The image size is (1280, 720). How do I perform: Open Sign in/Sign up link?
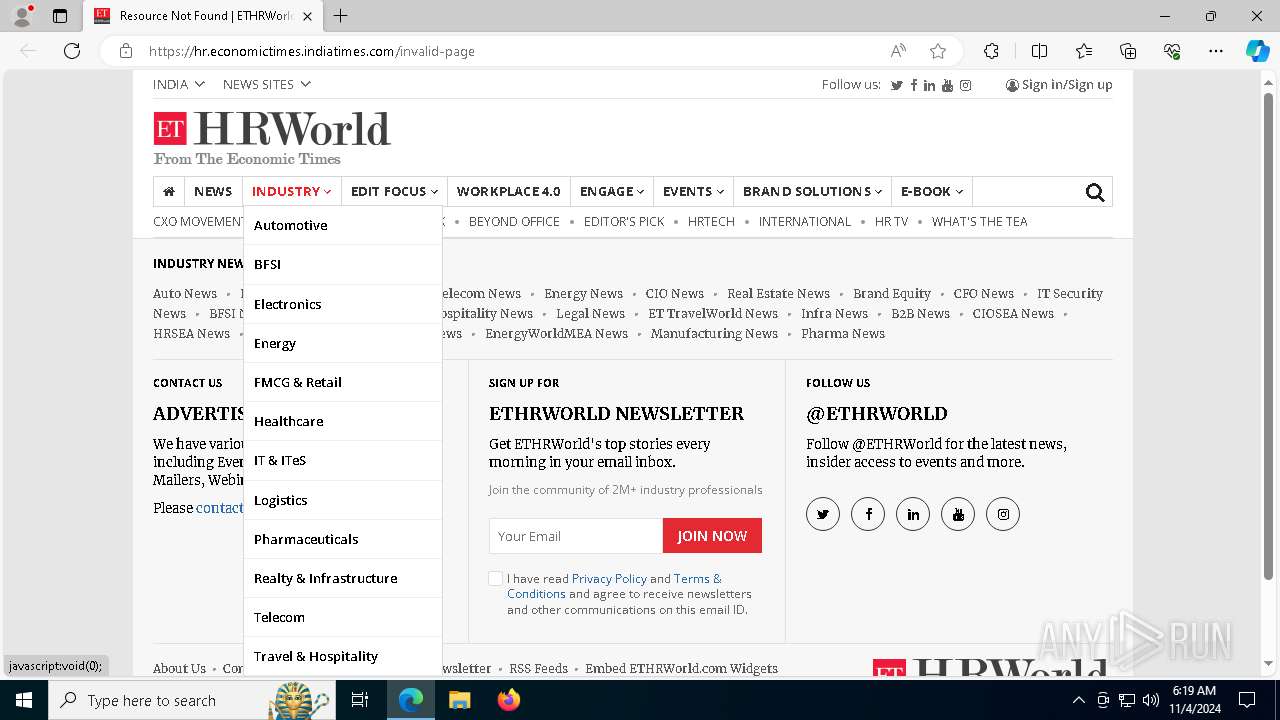1059,84
